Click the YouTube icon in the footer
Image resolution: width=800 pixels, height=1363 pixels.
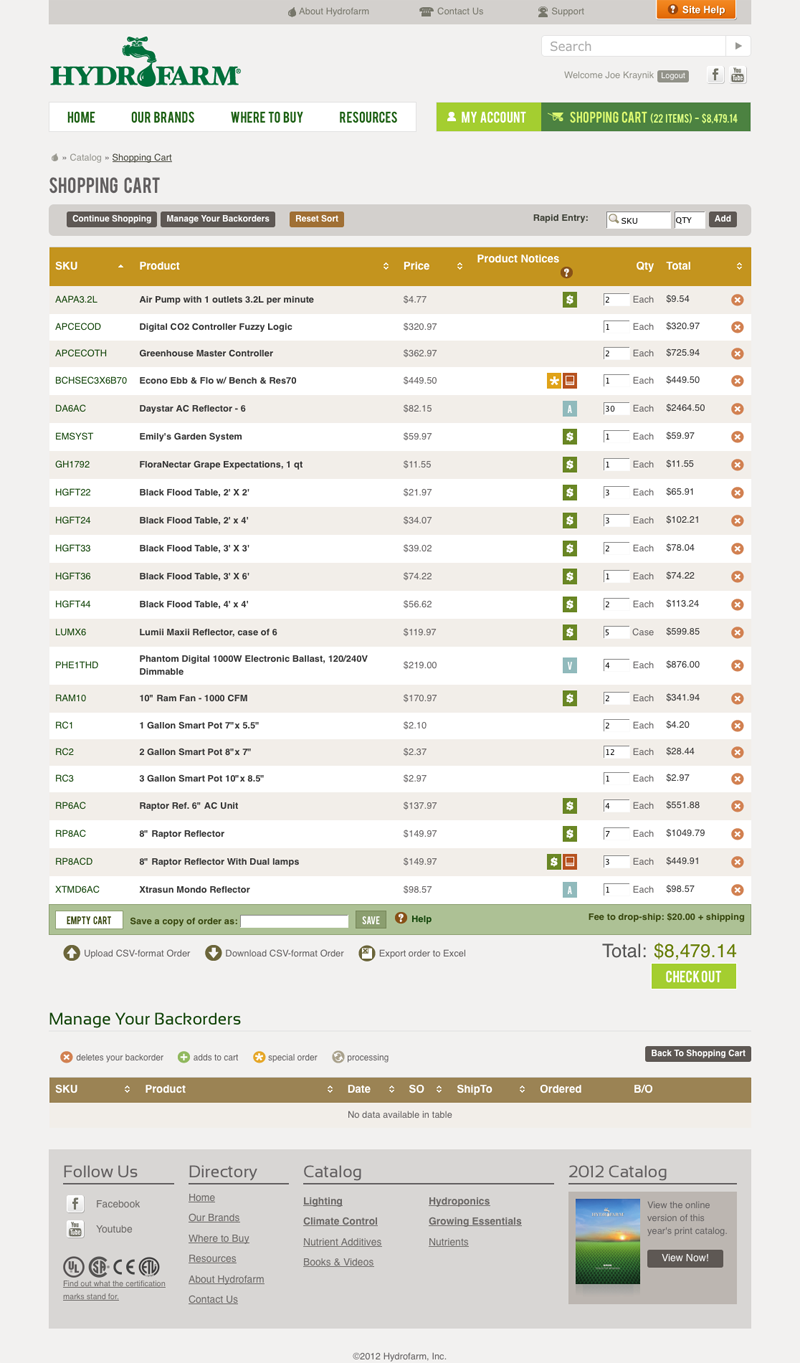[75, 1229]
